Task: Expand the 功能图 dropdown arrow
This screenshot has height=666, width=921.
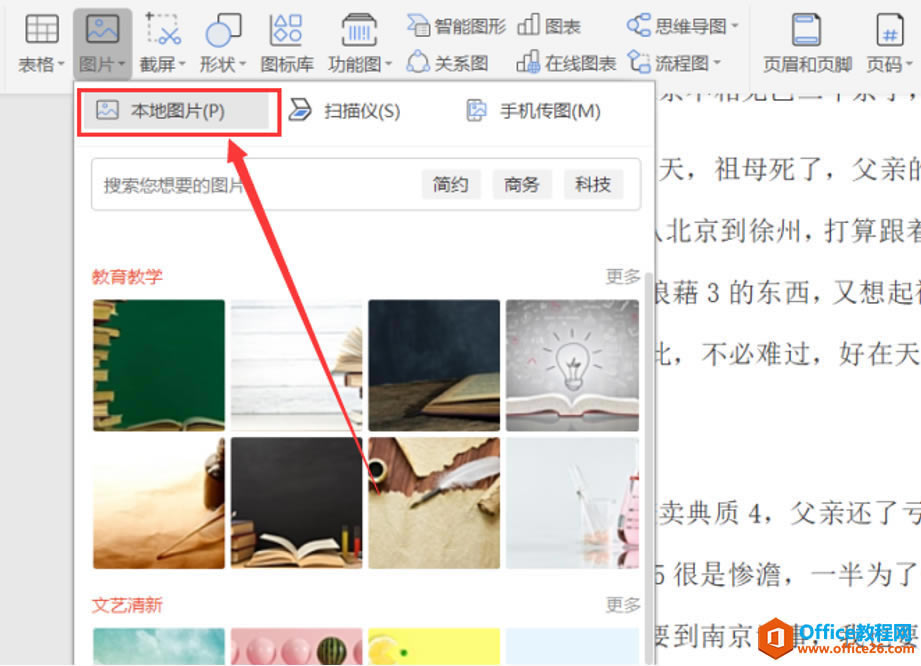Action: 388,63
